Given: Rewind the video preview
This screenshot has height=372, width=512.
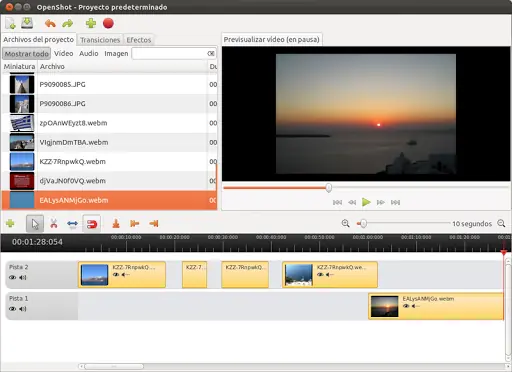Looking at the screenshot, I should pos(352,202).
